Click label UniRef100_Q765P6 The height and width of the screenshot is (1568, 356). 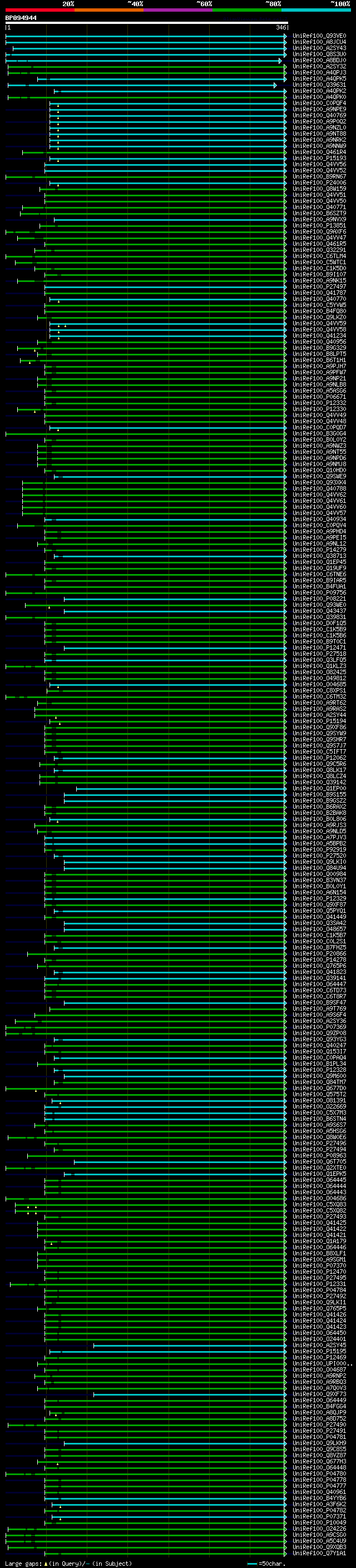[x=319, y=966]
